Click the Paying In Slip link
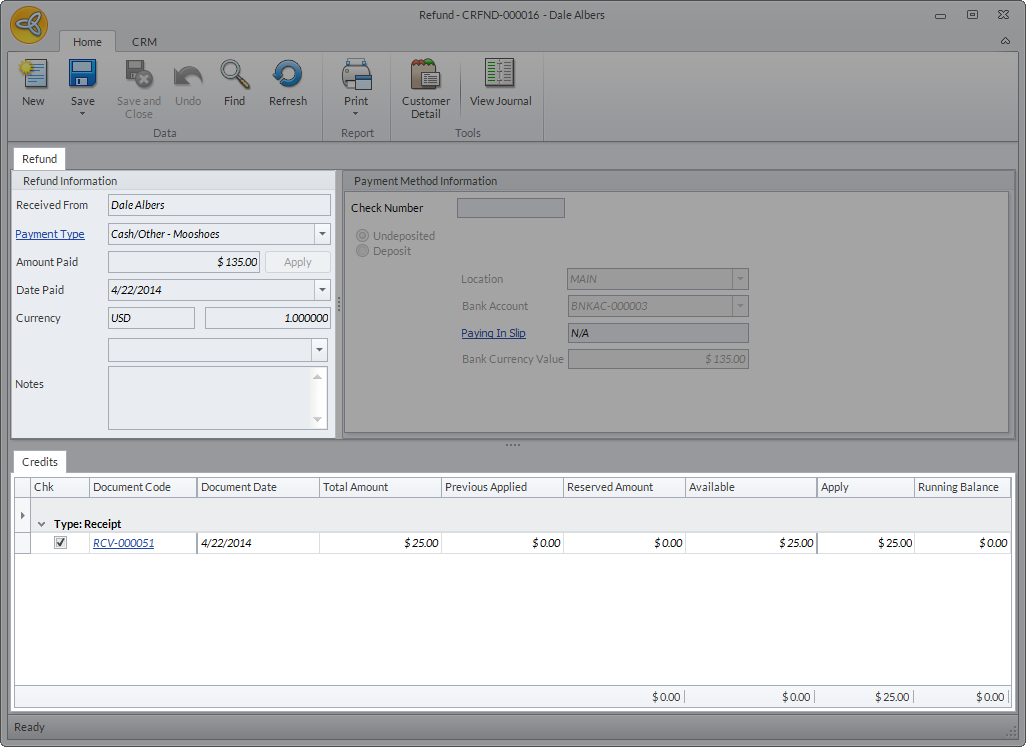 click(x=493, y=333)
